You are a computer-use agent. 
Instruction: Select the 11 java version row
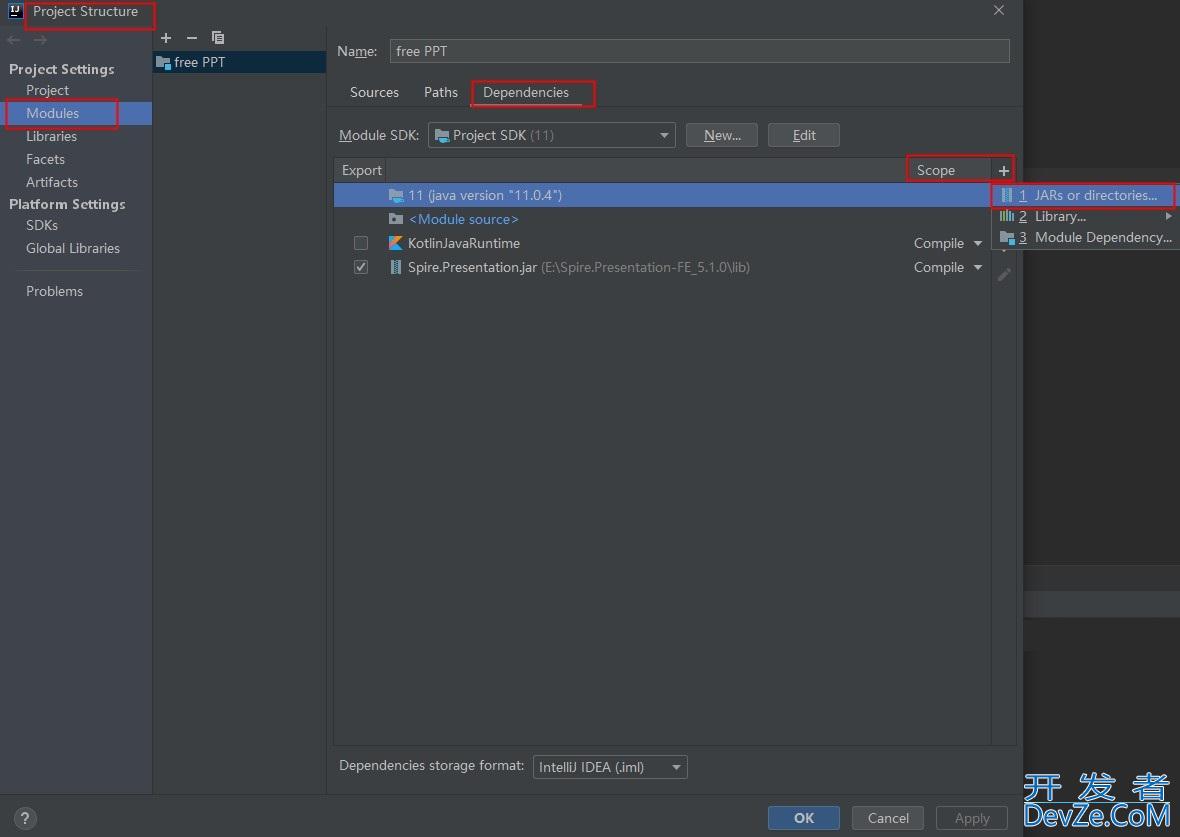[x=662, y=195]
